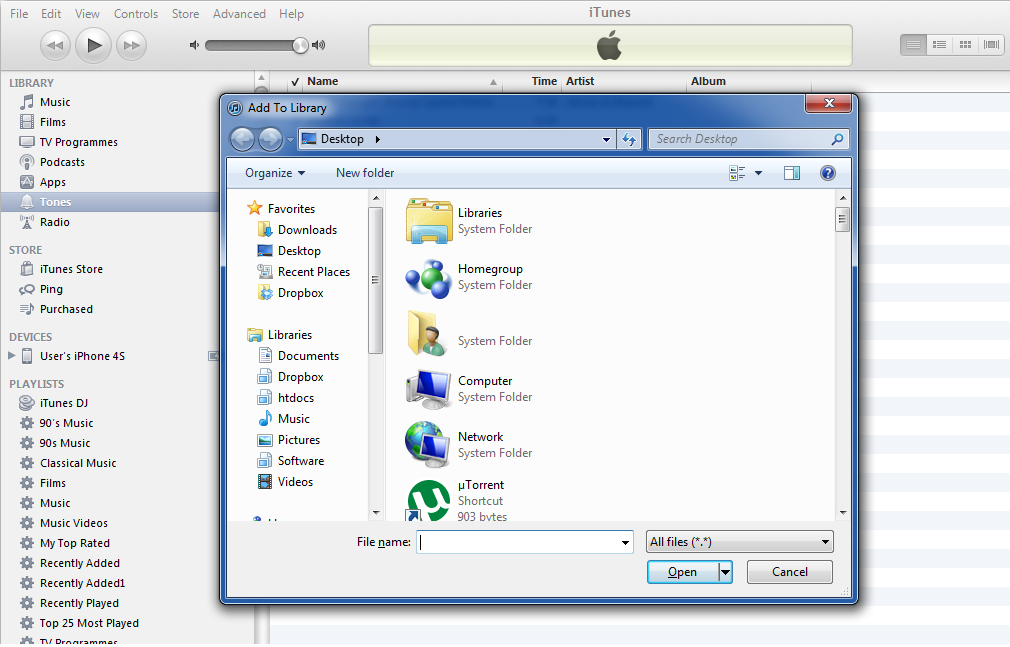Image resolution: width=1010 pixels, height=647 pixels.
Task: Click the dialog Back navigation button
Action: click(242, 139)
